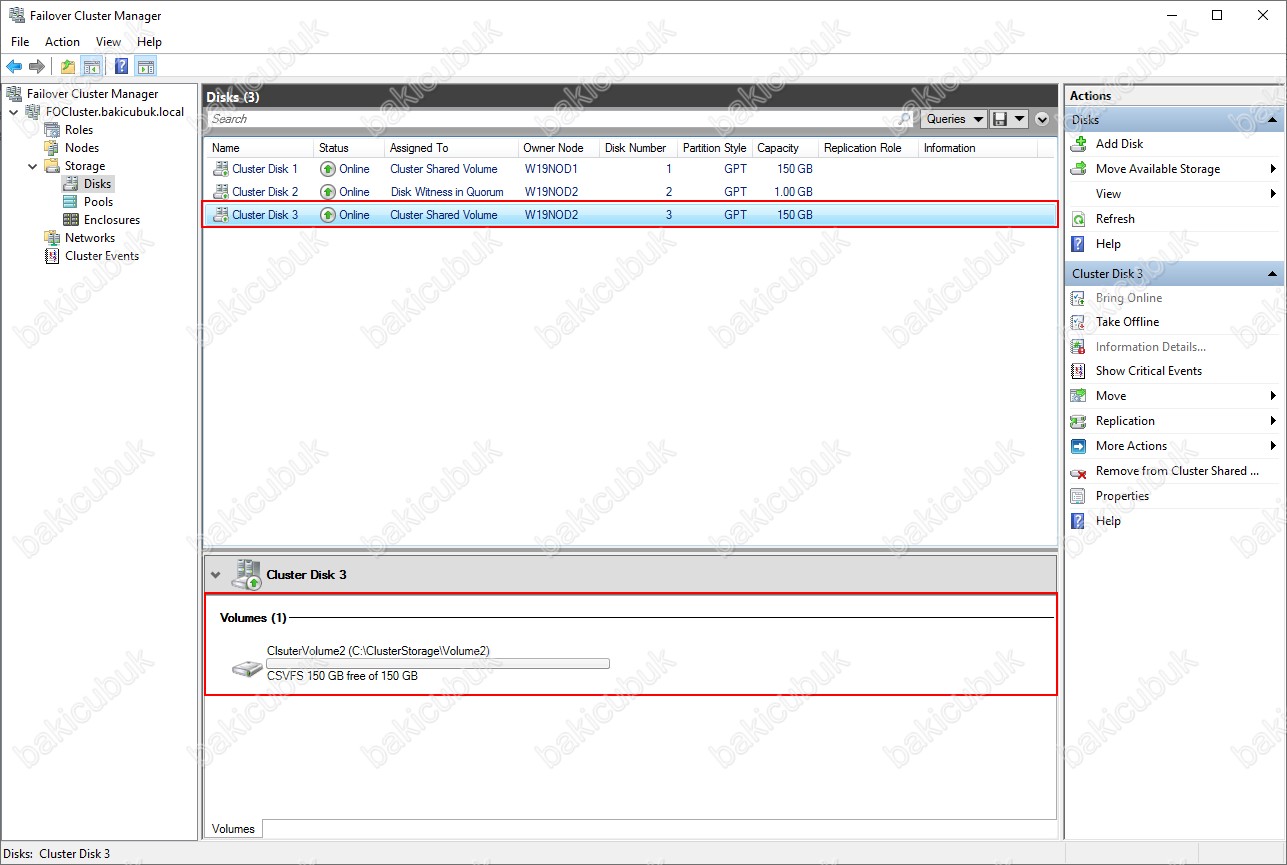This screenshot has width=1287, height=865.
Task: Expand Move Available Storage submenu
Action: coord(1273,169)
